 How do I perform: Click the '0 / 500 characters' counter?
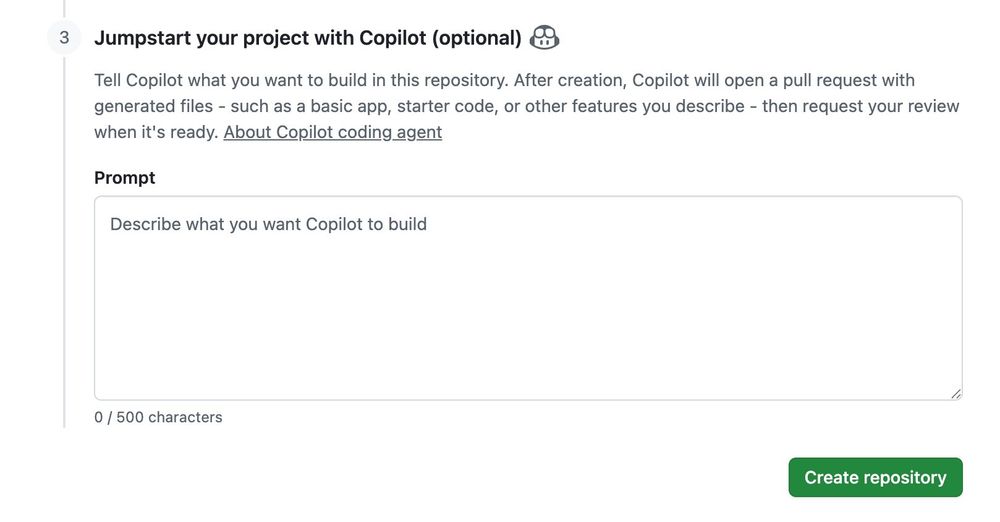point(158,417)
